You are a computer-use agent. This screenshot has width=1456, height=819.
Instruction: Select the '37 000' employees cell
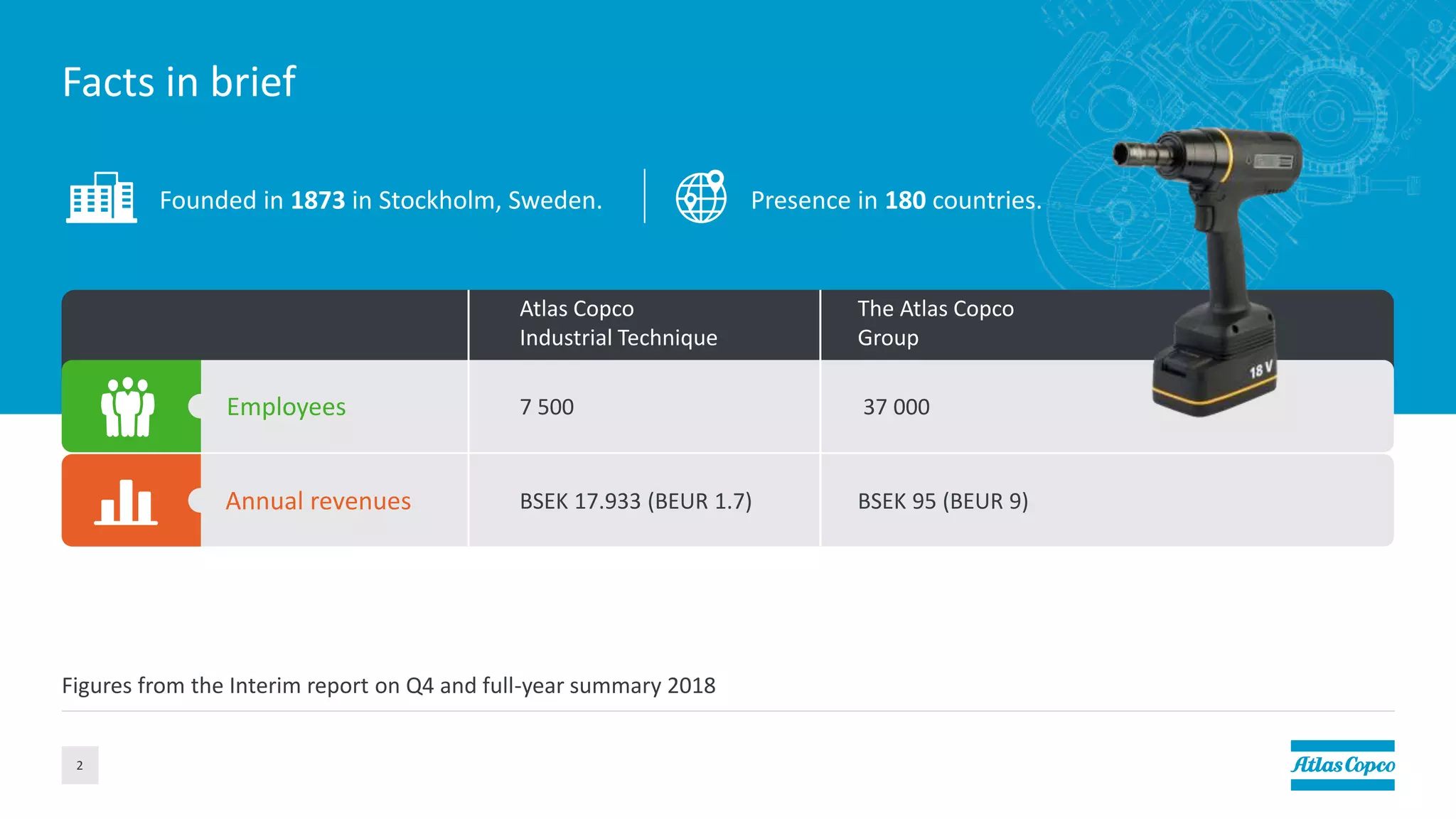(896, 407)
